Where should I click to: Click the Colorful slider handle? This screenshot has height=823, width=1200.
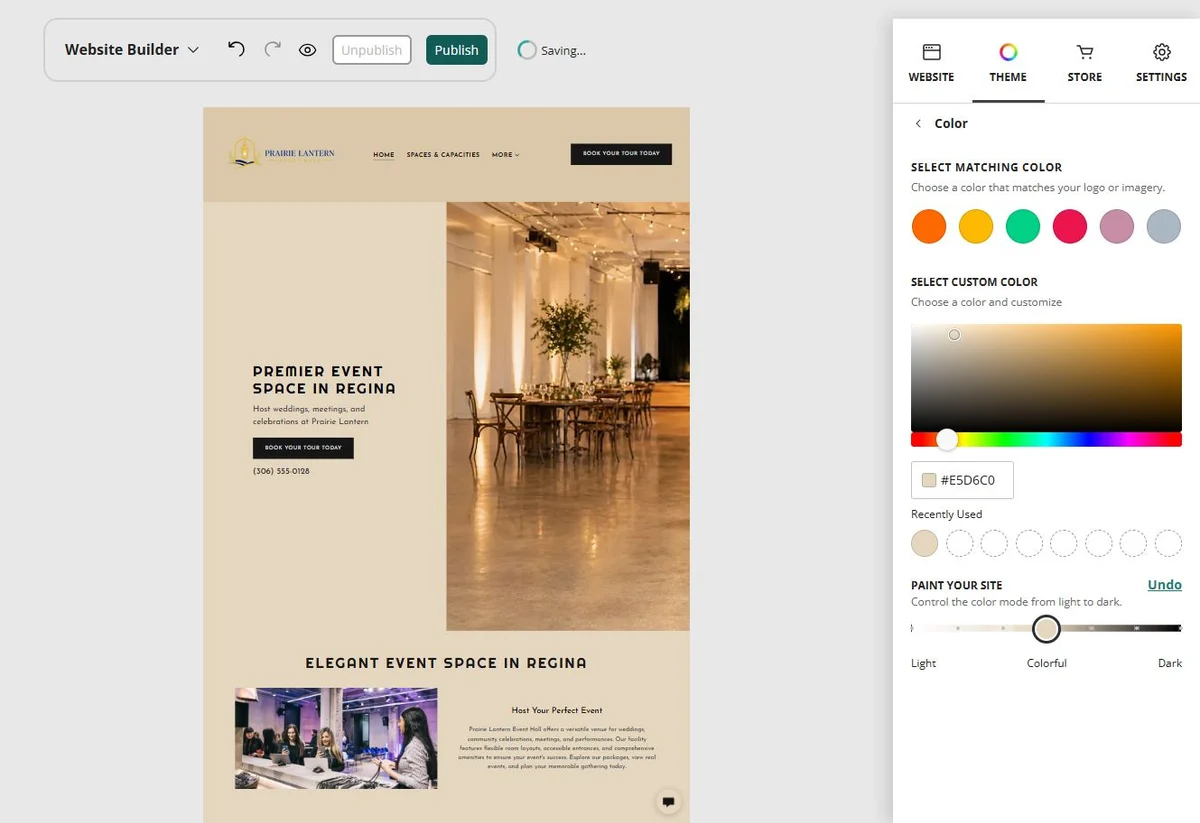coord(1046,628)
